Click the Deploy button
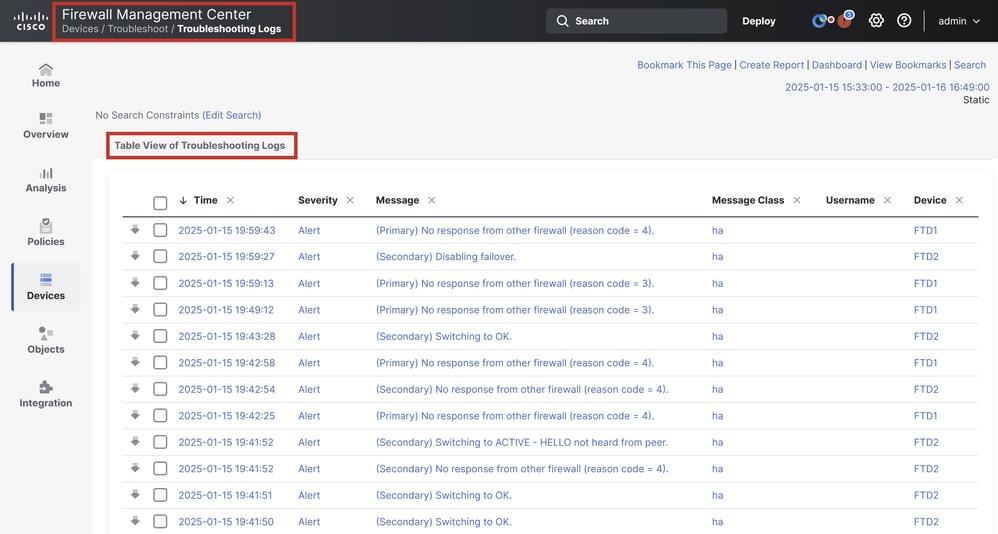Image resolution: width=998 pixels, height=534 pixels. point(759,21)
